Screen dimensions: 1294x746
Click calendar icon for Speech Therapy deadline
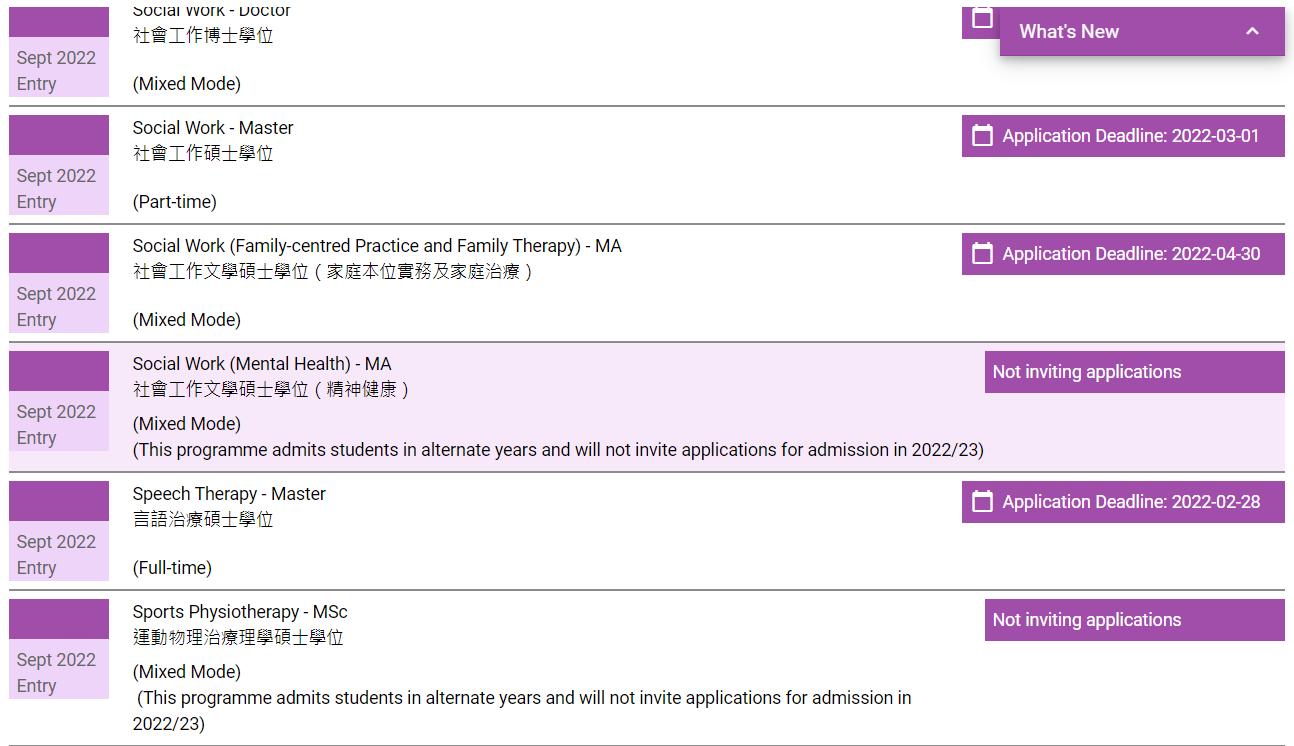pos(983,502)
